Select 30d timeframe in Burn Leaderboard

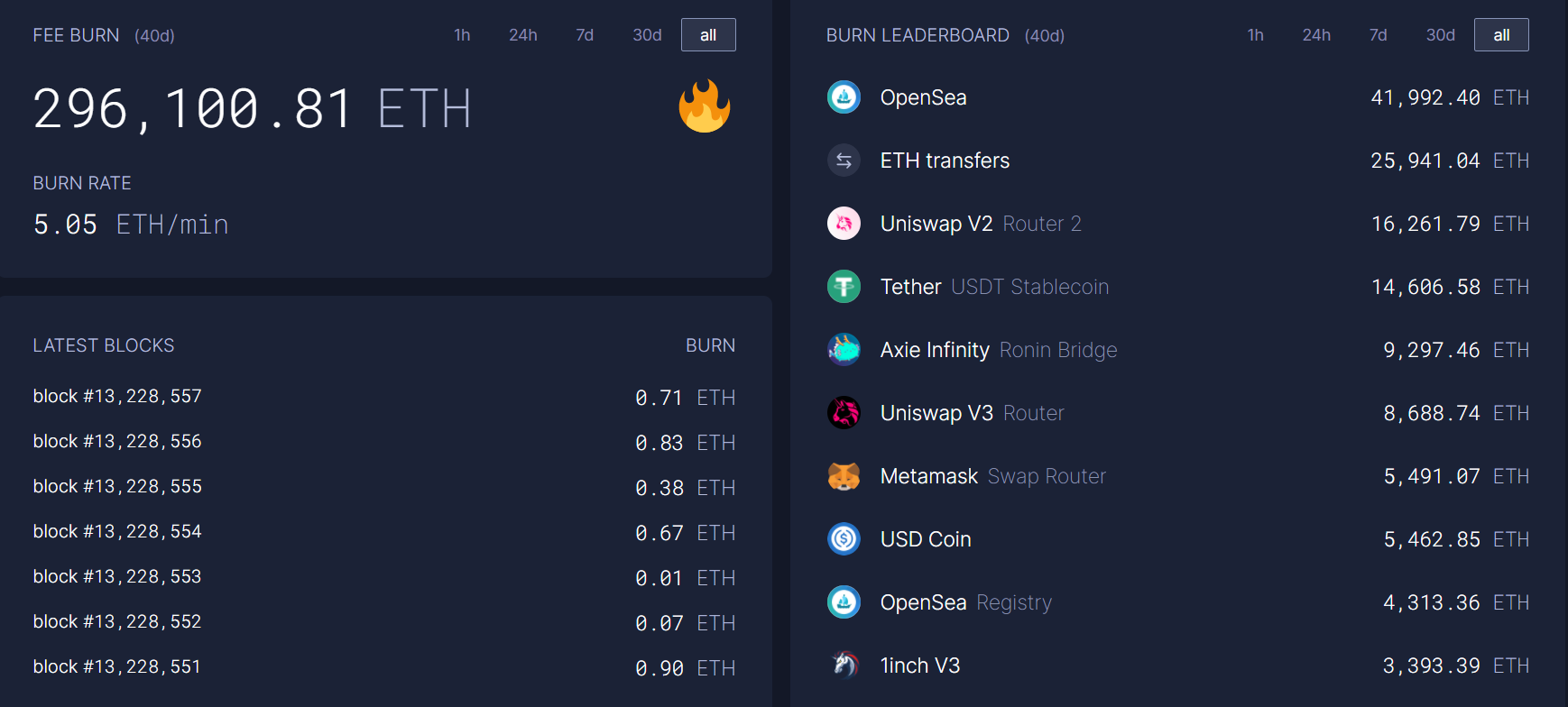tap(1440, 35)
